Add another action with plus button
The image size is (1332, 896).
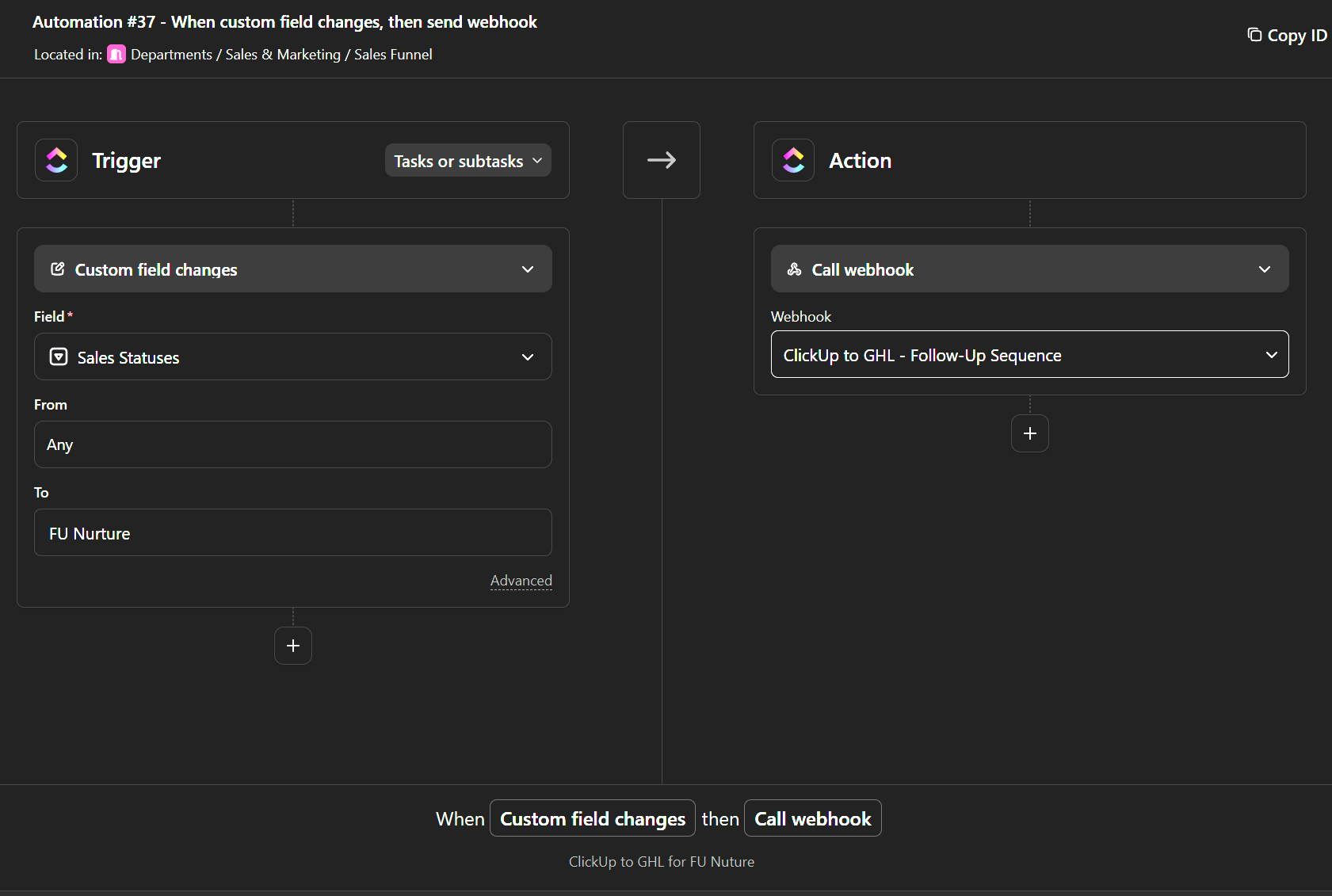tap(1030, 433)
